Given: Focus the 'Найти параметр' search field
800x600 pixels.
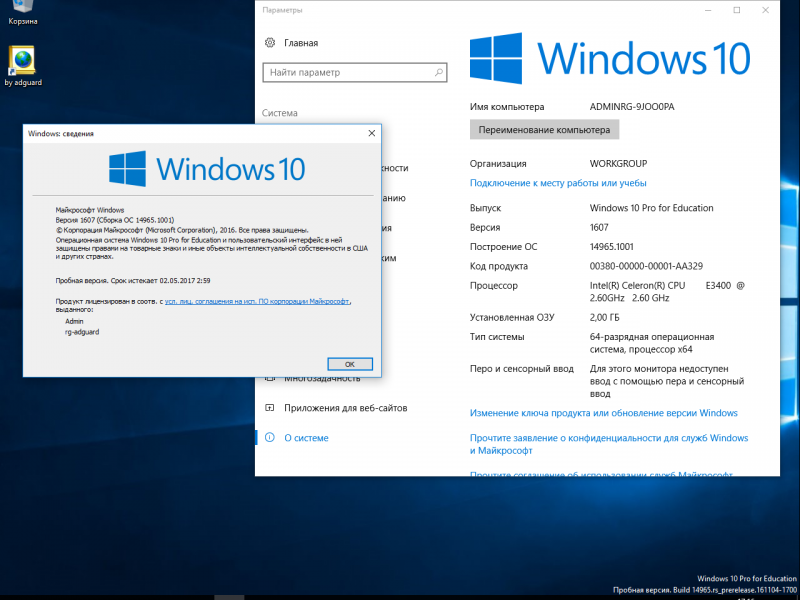Looking at the screenshot, I should click(355, 72).
